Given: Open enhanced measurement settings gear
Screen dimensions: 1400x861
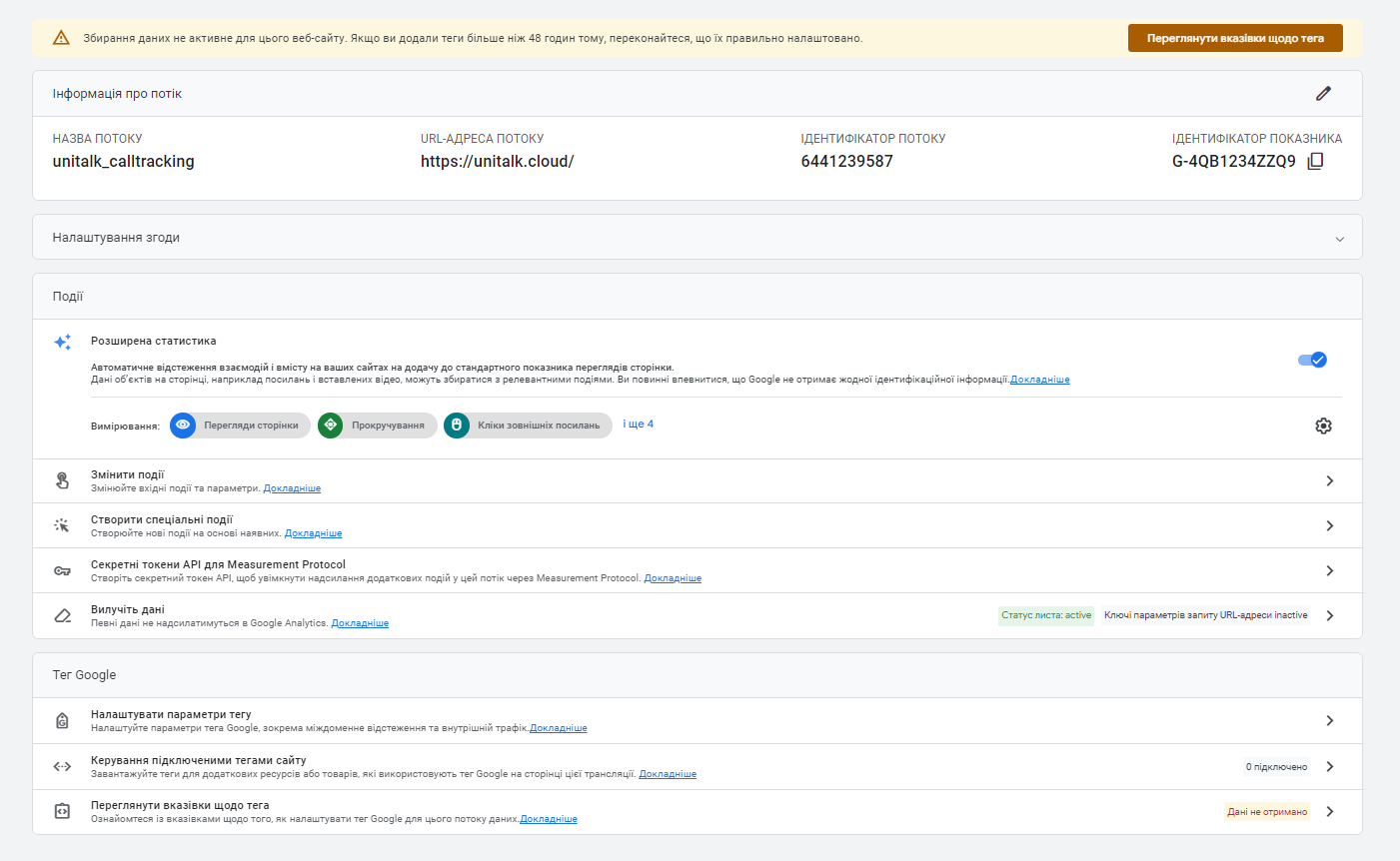Looking at the screenshot, I should [1323, 426].
